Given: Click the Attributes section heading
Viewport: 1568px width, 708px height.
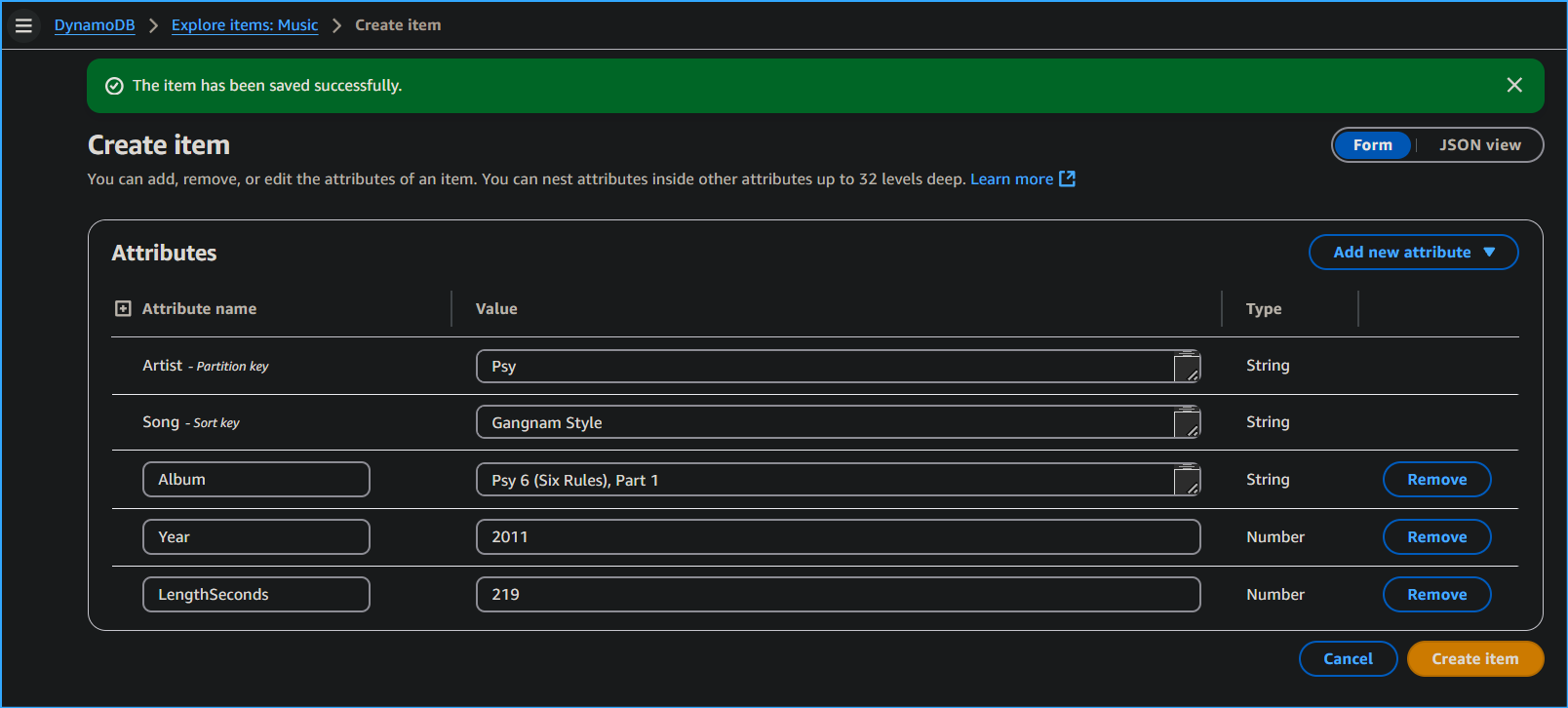Looking at the screenshot, I should pyautogui.click(x=164, y=254).
